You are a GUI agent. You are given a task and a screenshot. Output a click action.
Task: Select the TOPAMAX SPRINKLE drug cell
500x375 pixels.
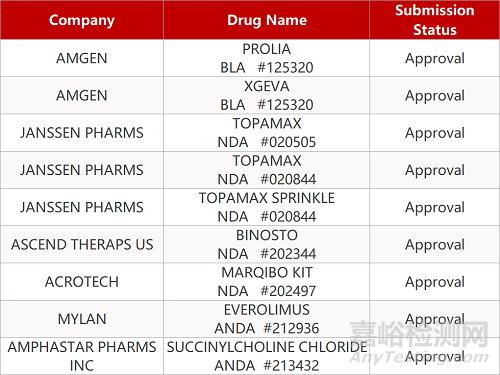coord(267,207)
